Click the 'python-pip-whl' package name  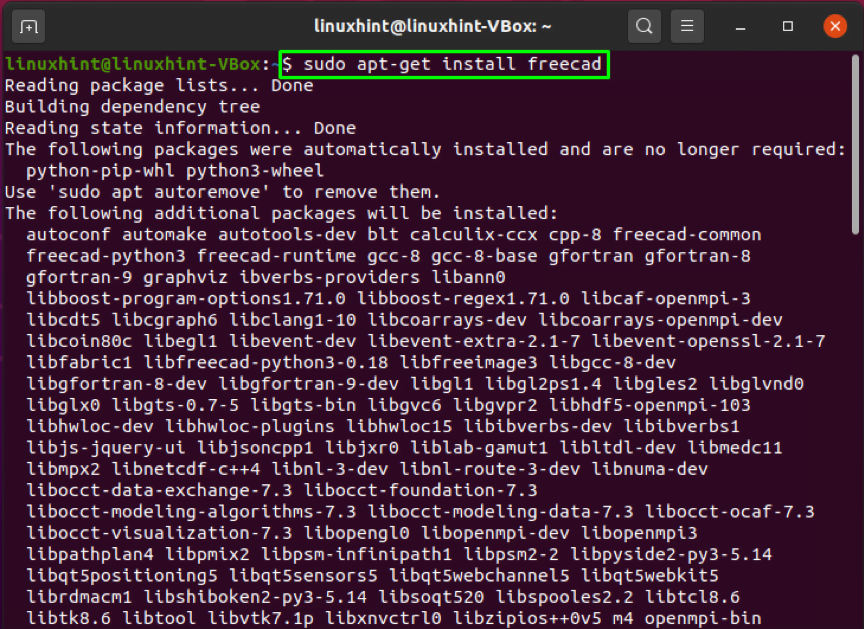click(x=100, y=171)
